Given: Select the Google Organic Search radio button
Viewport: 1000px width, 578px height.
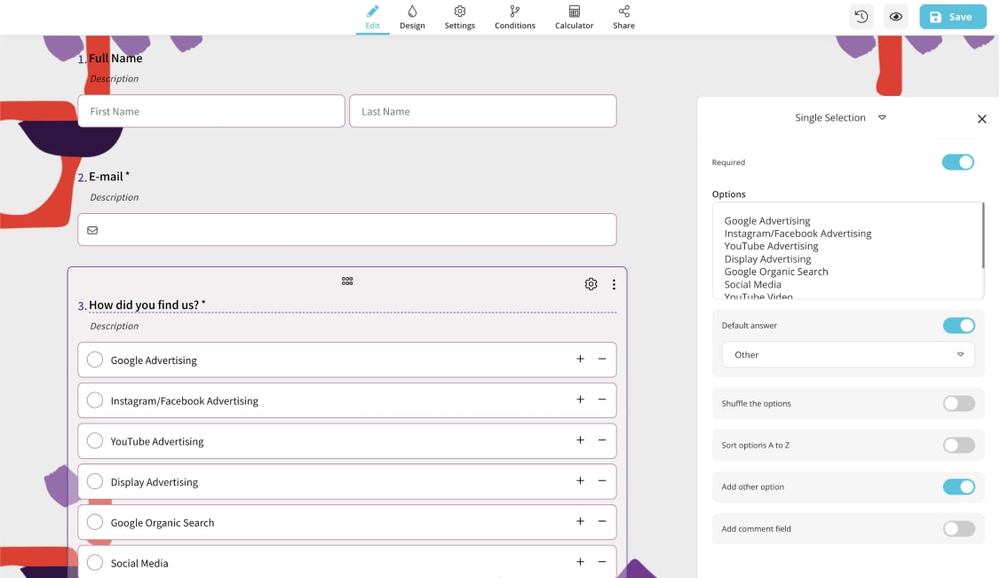Looking at the screenshot, I should (95, 522).
